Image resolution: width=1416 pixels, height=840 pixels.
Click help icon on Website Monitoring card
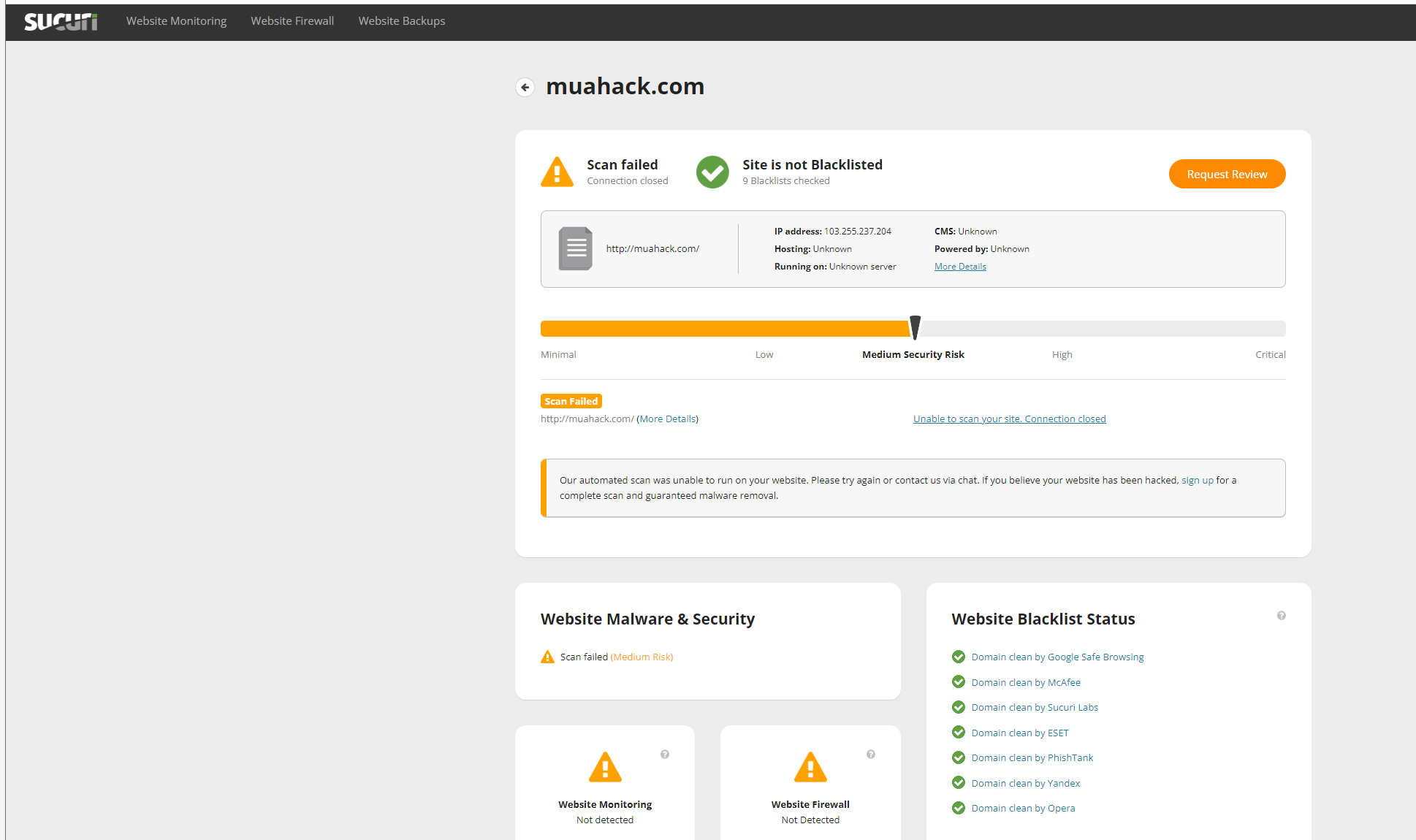[x=665, y=755]
